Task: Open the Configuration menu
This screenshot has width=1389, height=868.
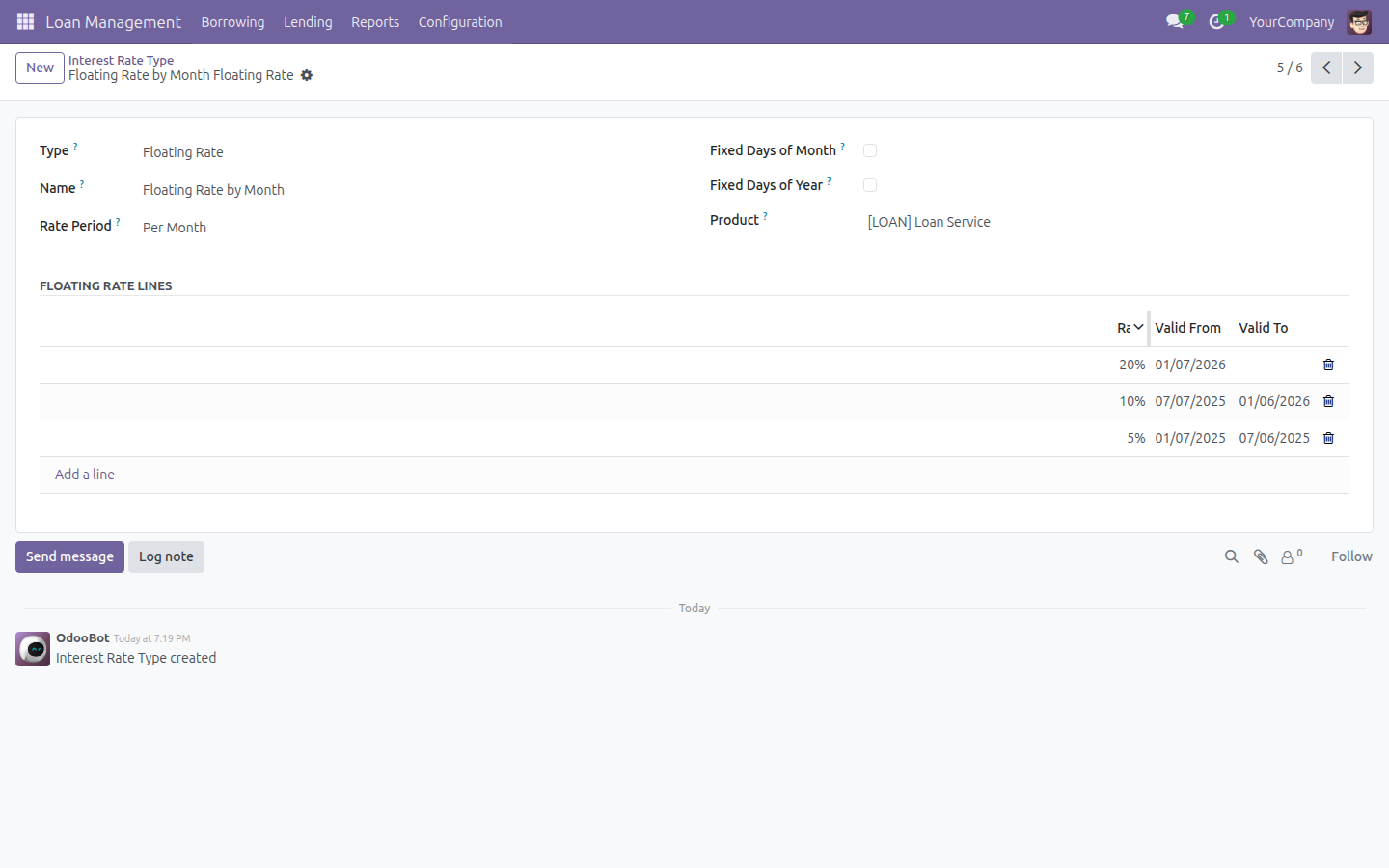Action: [460, 21]
